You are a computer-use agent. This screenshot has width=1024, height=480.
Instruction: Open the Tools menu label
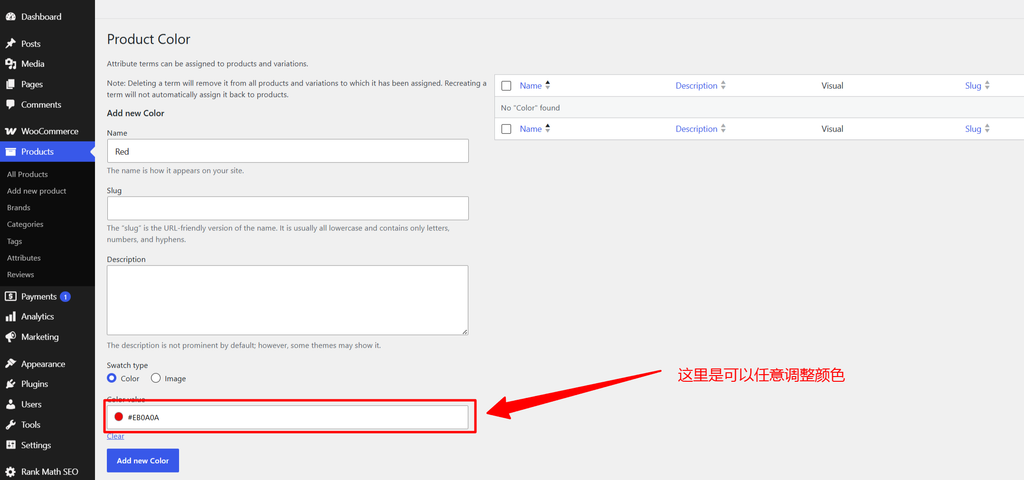tap(31, 424)
